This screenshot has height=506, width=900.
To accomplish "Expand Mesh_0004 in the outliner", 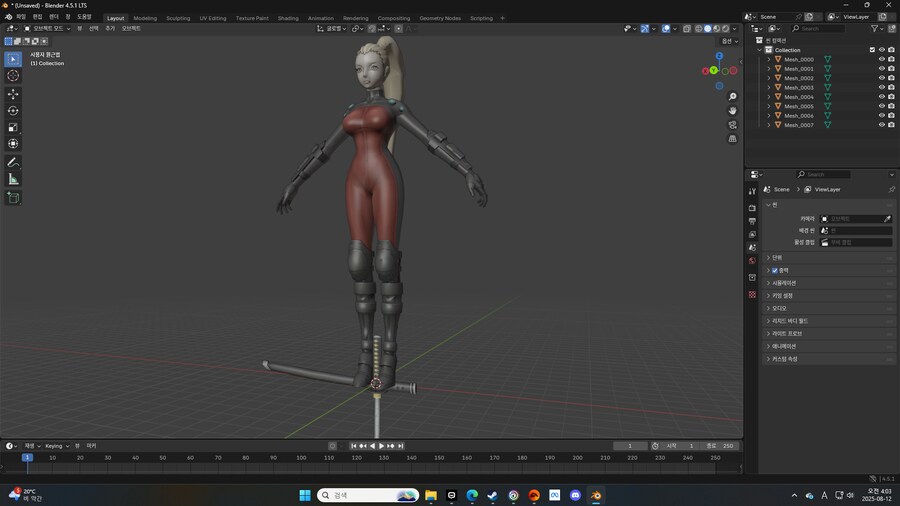I will click(769, 96).
